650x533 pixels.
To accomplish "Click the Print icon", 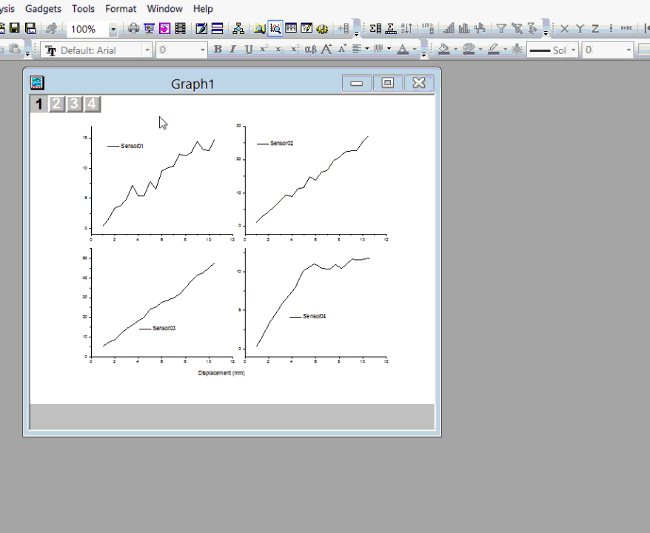I will (133, 28).
